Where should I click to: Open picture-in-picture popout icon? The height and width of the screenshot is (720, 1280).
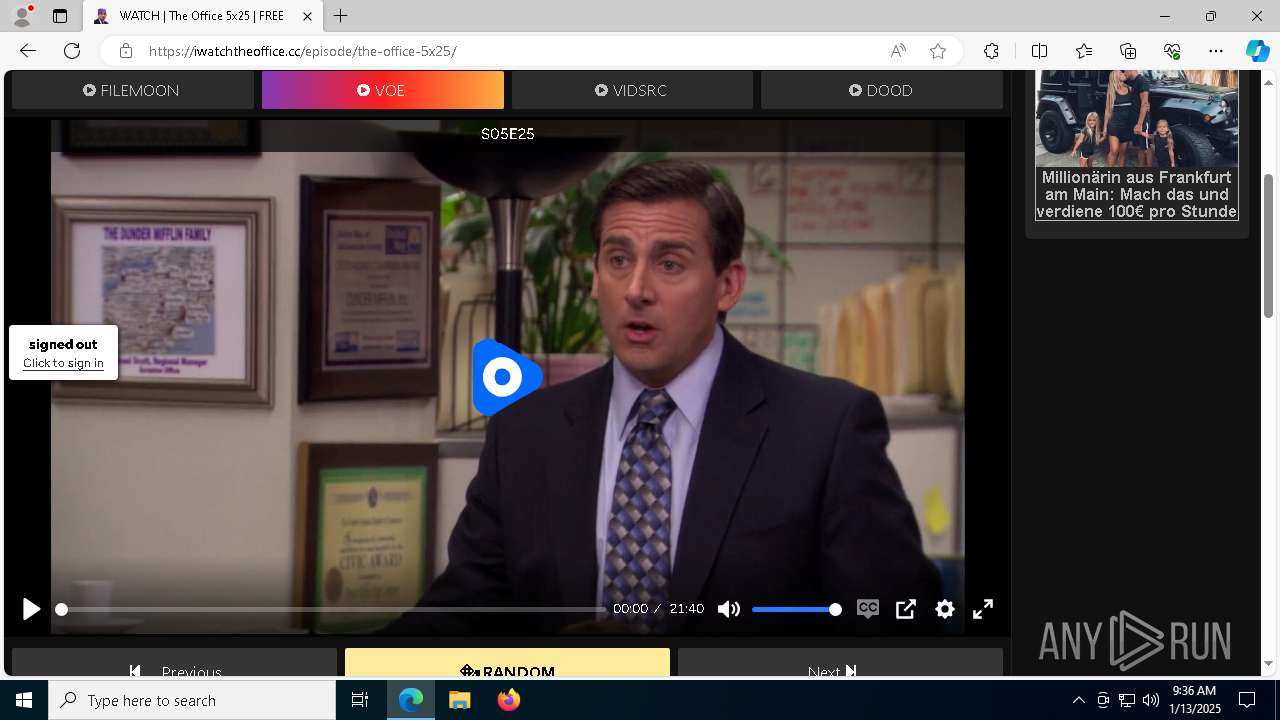906,609
